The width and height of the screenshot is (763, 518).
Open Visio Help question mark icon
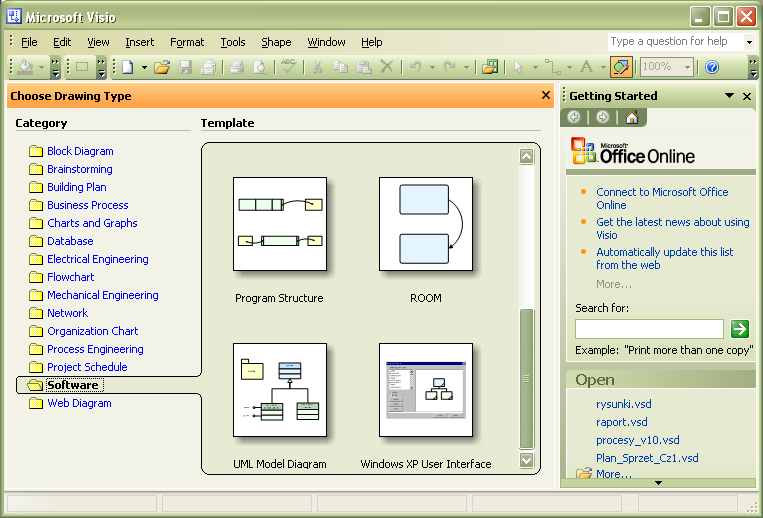tap(712, 67)
